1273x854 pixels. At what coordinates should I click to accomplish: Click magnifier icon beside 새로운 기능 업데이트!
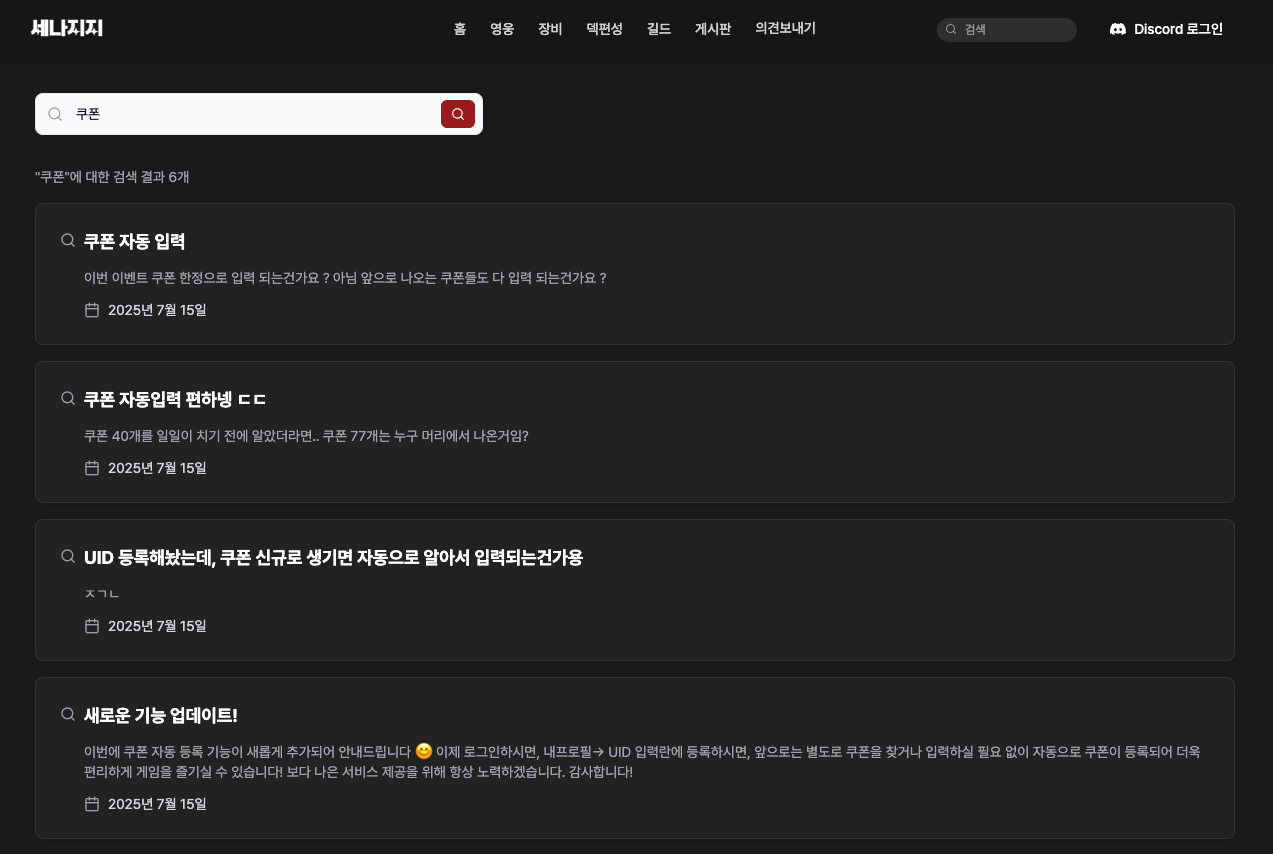(68, 714)
